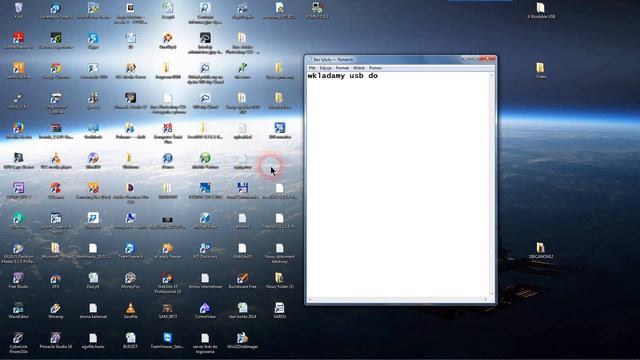
Task: Select the SARDU desktop icon
Action: click(280, 311)
